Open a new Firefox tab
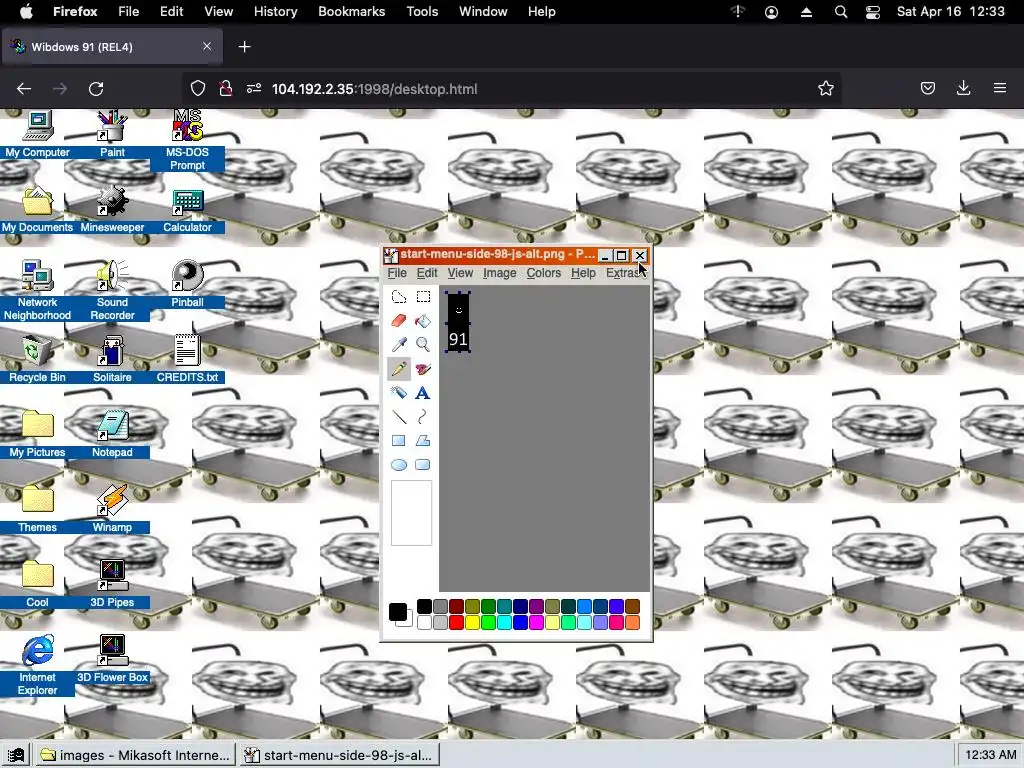This screenshot has height=768, width=1024. pos(244,47)
